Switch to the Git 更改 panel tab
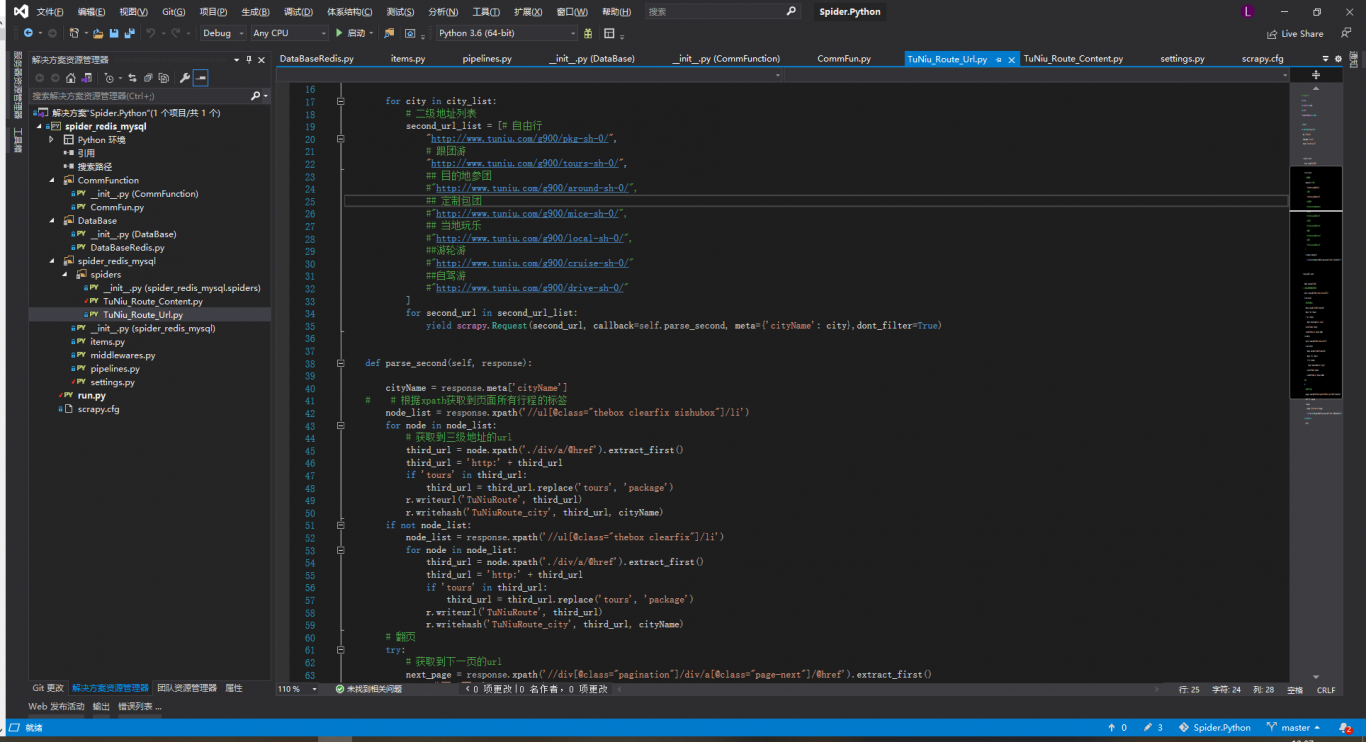Viewport: 1366px width, 742px height. pyautogui.click(x=48, y=688)
